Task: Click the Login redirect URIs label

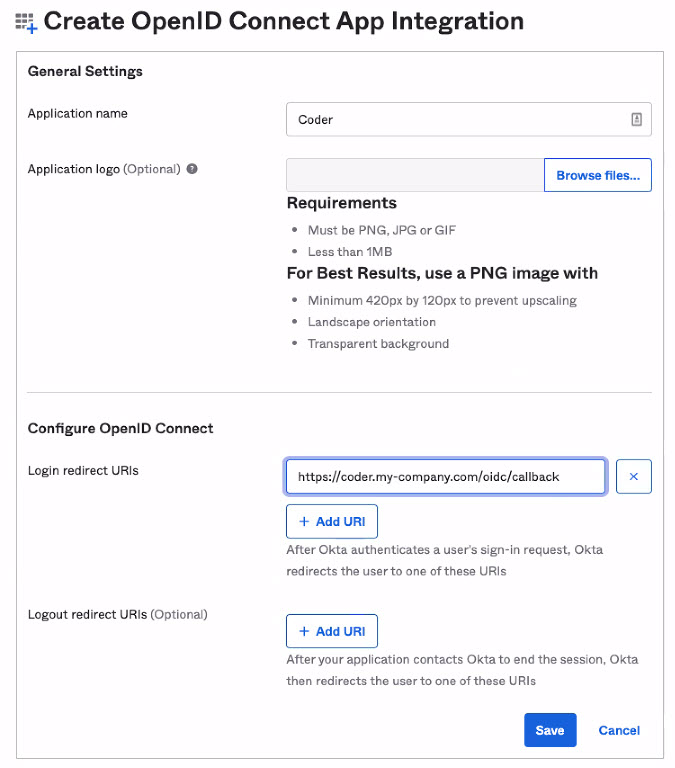Action: [83, 471]
